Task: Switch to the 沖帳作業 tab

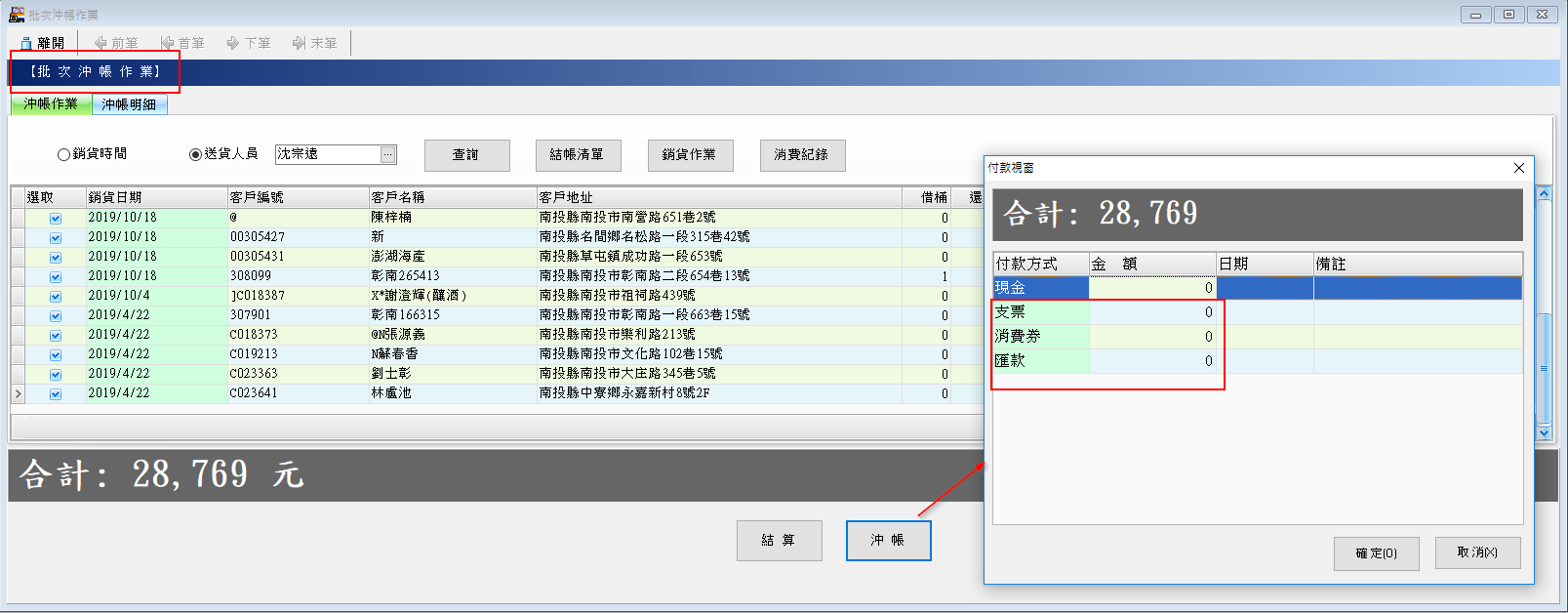Action: 51,104
